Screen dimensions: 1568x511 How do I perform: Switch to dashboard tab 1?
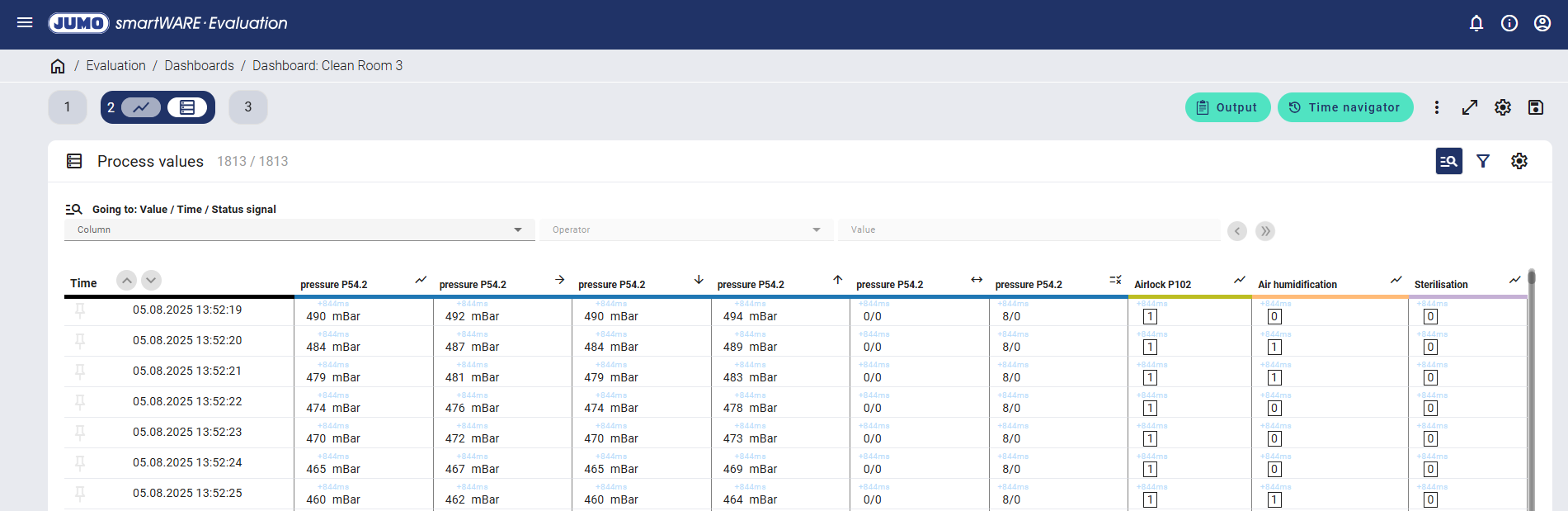pyautogui.click(x=68, y=107)
